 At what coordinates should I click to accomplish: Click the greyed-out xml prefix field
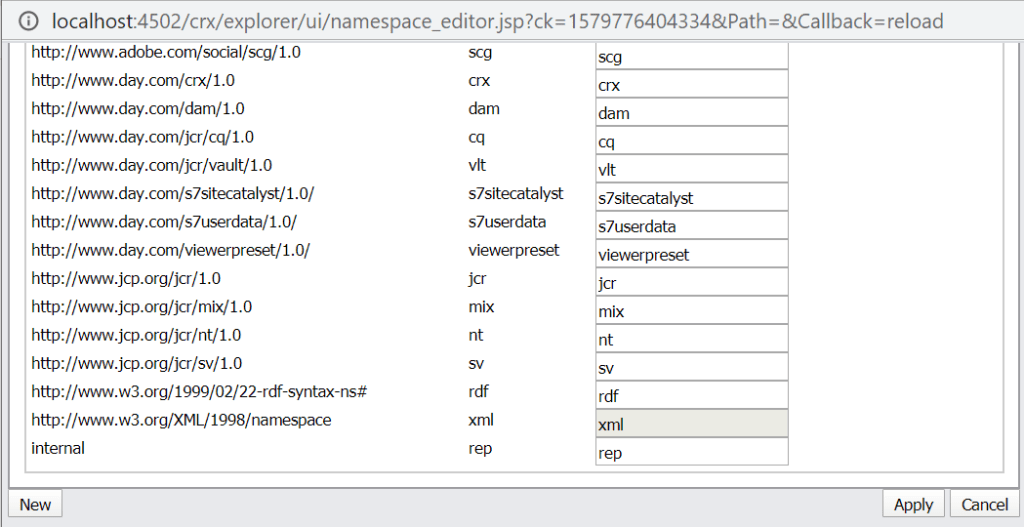[691, 424]
